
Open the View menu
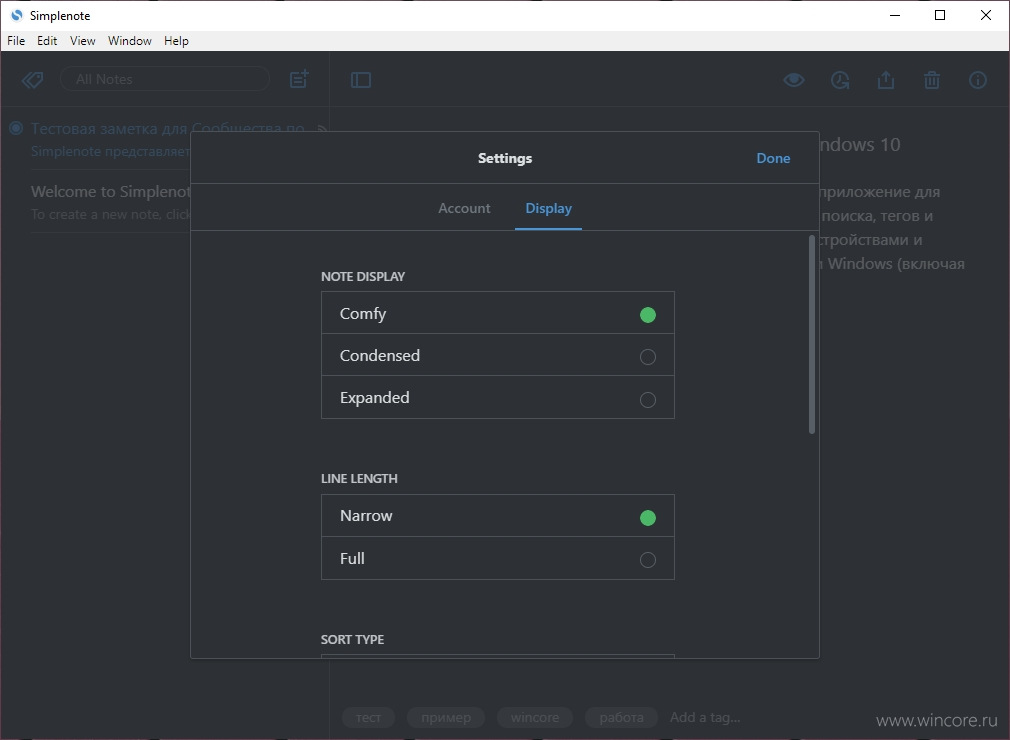82,41
